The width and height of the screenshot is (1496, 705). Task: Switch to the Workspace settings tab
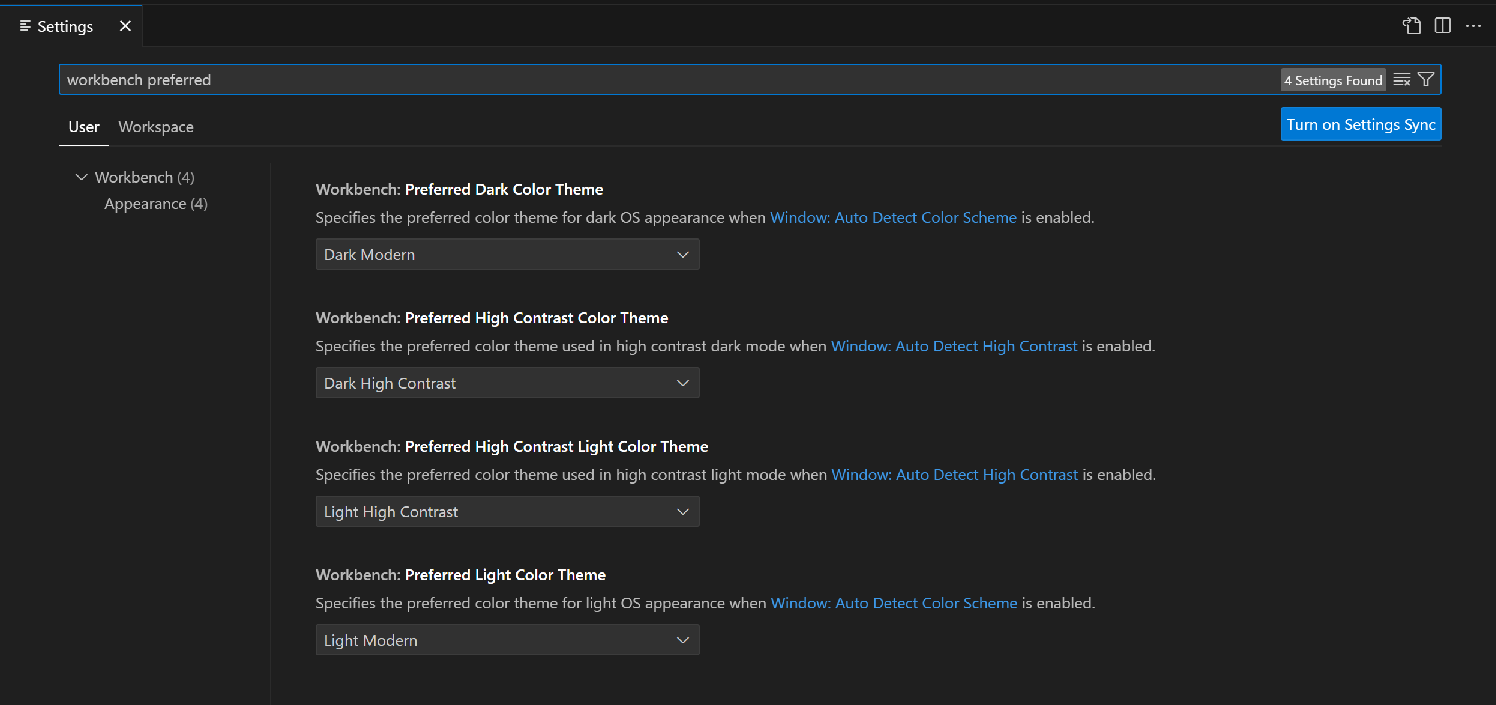coord(155,127)
